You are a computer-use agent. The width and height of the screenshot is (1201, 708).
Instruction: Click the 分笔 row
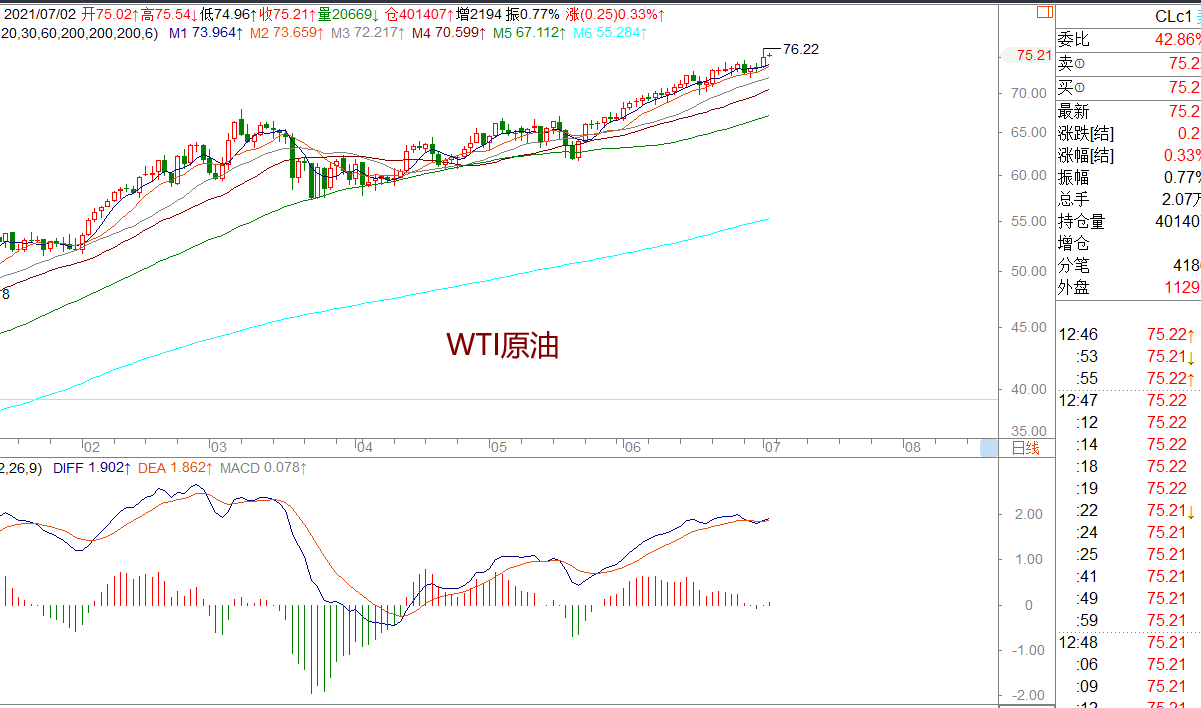1129,266
